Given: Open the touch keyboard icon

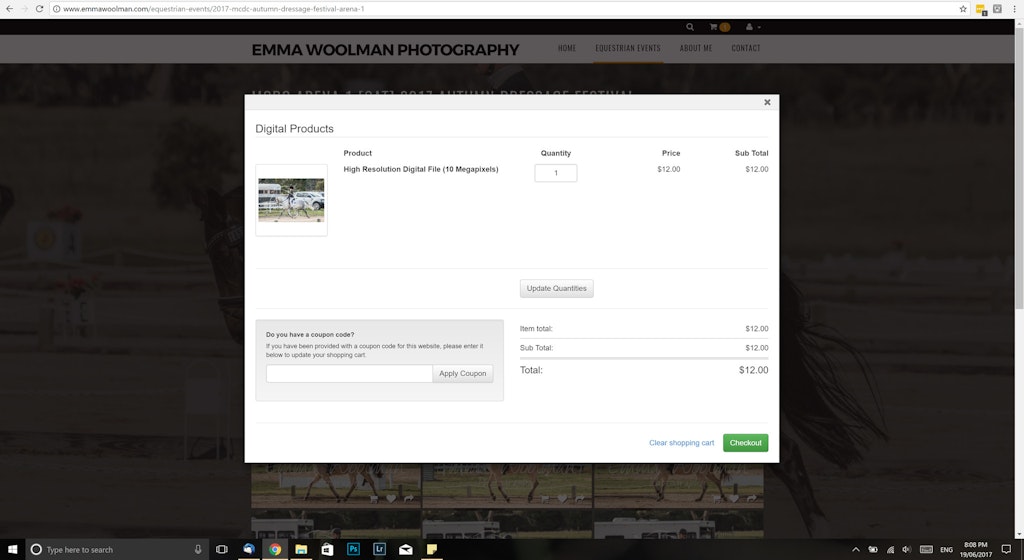Looking at the screenshot, I should click(926, 550).
